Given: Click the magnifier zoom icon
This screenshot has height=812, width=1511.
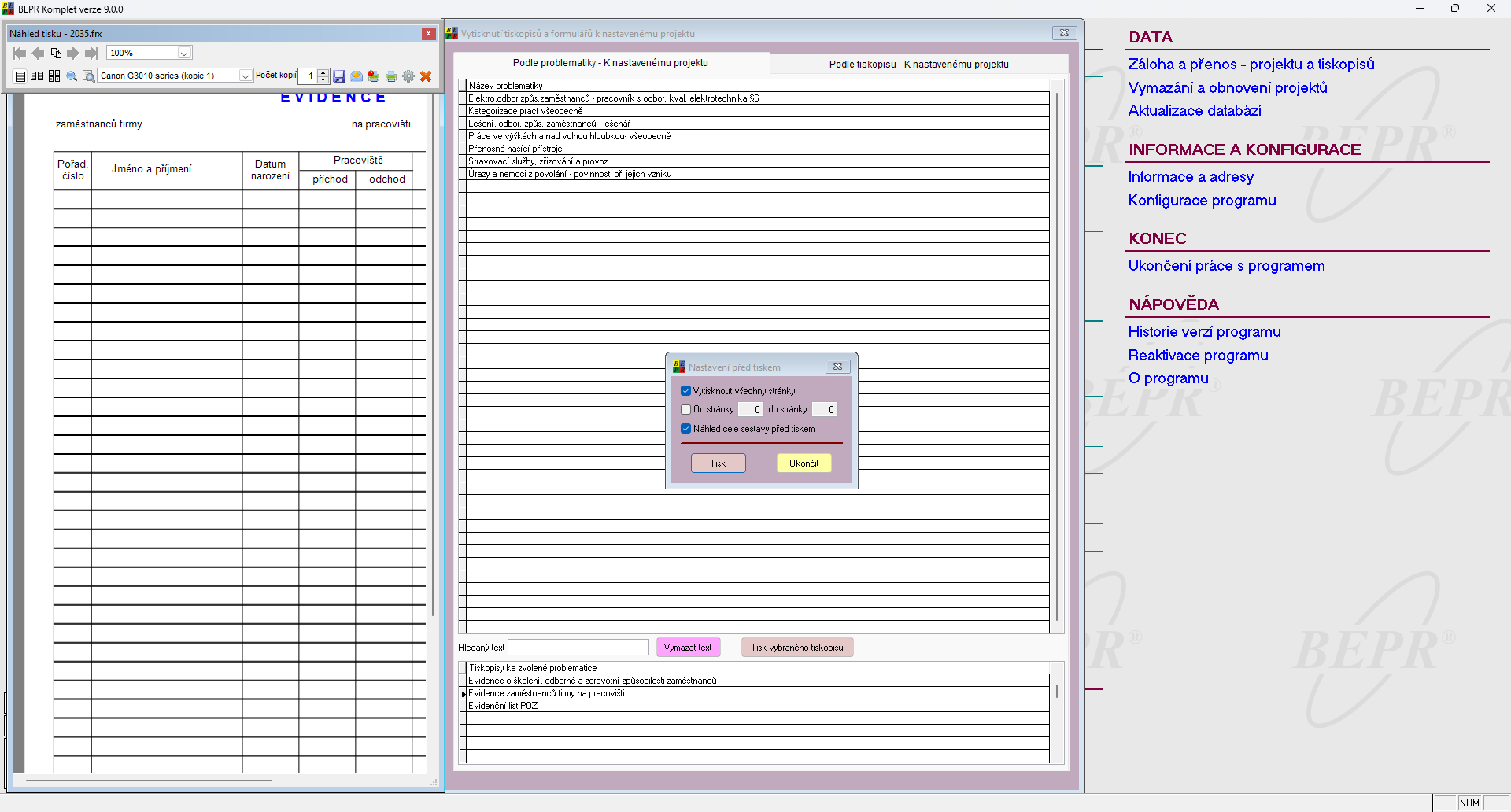Looking at the screenshot, I should click(x=72, y=76).
